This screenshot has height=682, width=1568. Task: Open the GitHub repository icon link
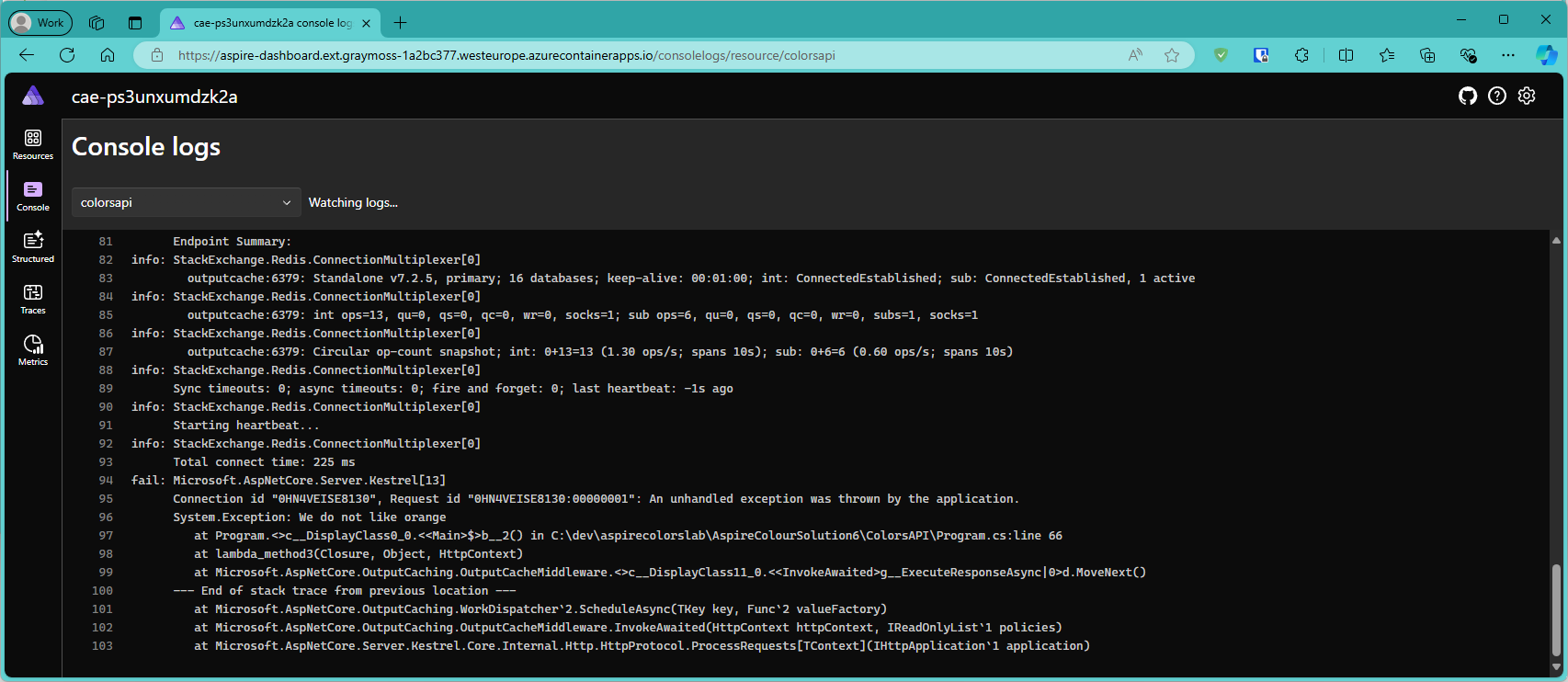[x=1468, y=97]
